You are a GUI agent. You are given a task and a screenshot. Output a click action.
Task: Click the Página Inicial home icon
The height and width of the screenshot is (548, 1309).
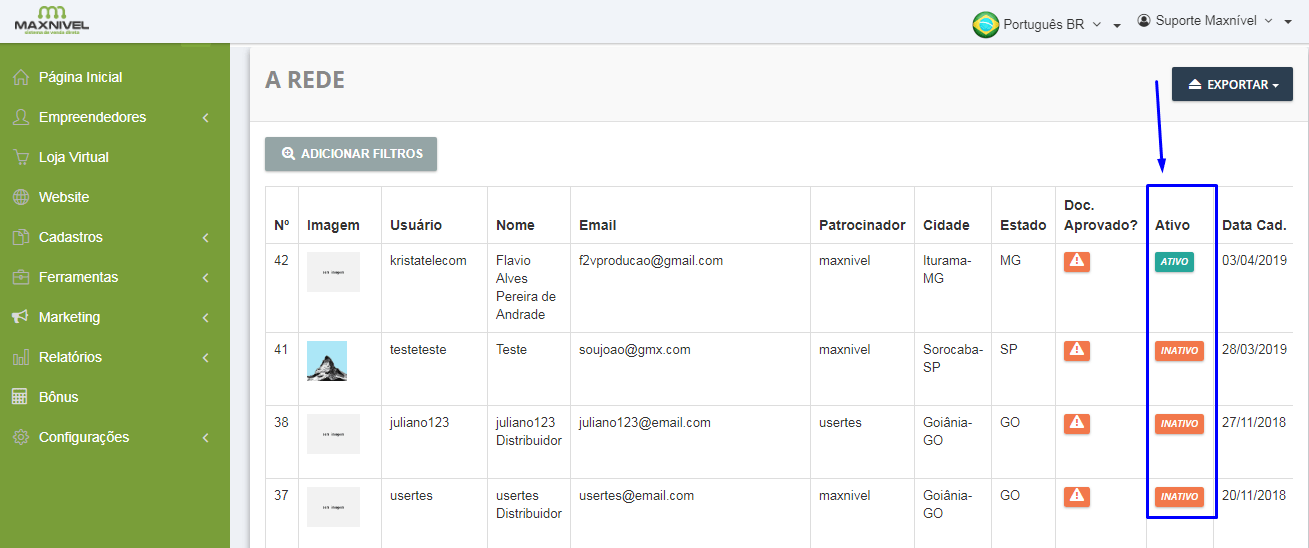tap(20, 77)
